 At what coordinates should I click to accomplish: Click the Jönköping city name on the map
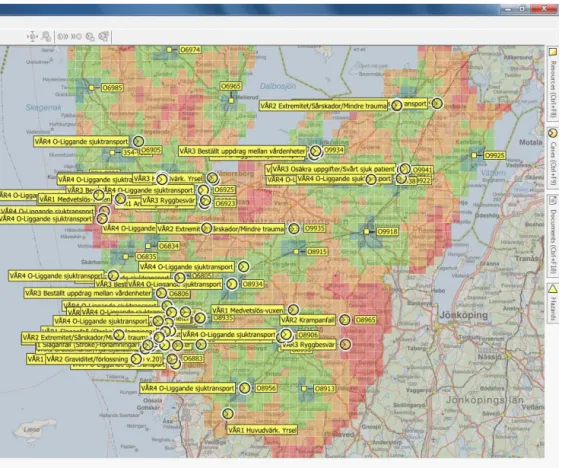pyautogui.click(x=463, y=315)
